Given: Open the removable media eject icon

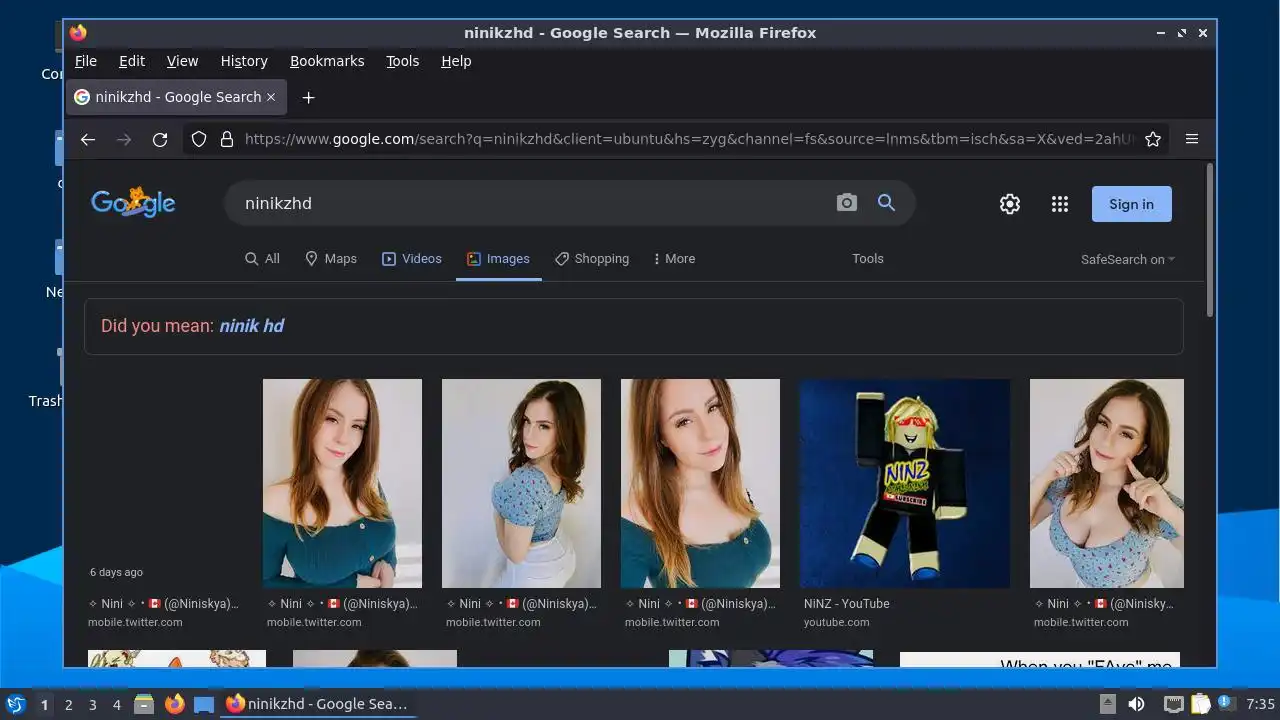Looking at the screenshot, I should (1108, 704).
